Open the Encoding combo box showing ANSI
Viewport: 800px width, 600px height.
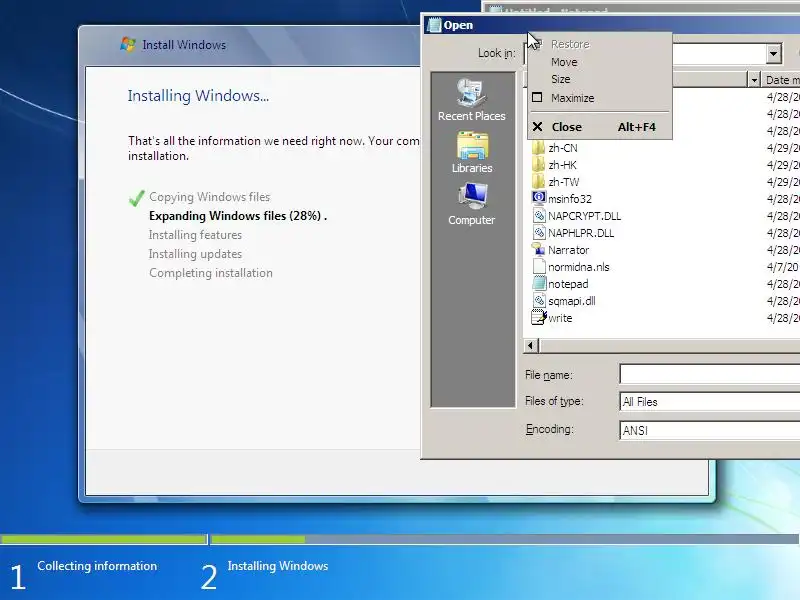[709, 430]
